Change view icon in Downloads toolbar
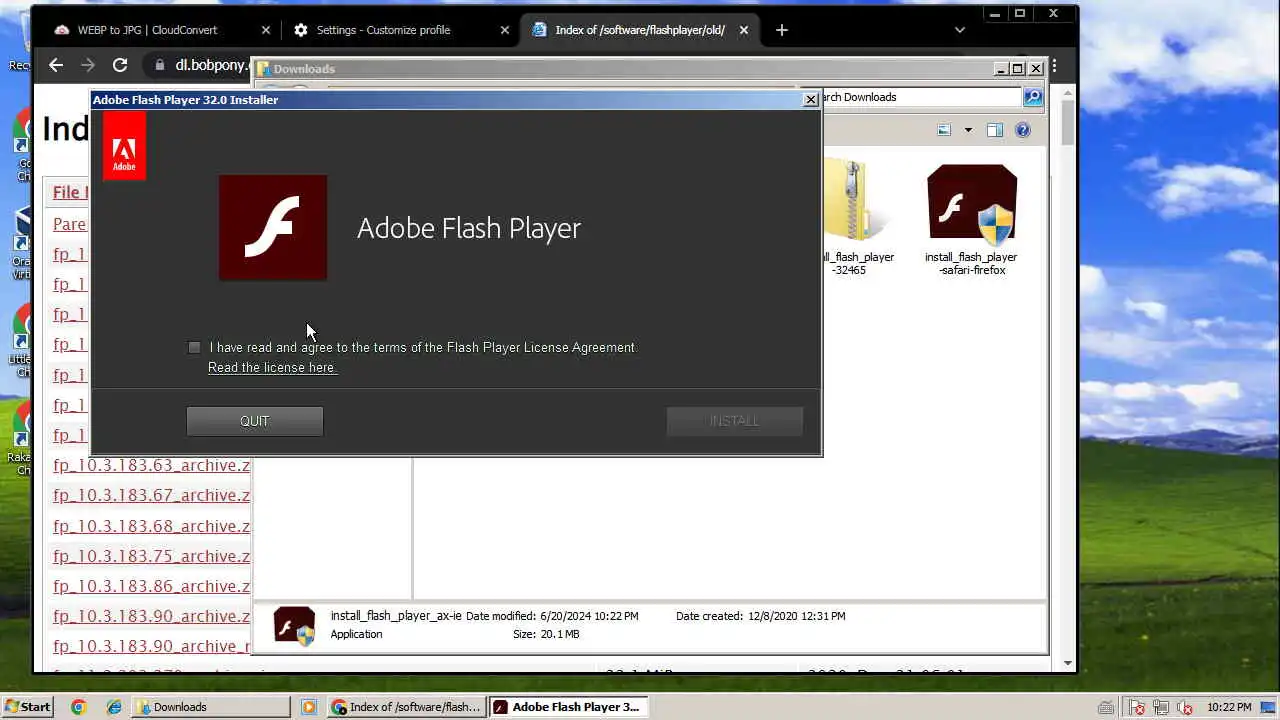The image size is (1280, 720). point(944,130)
